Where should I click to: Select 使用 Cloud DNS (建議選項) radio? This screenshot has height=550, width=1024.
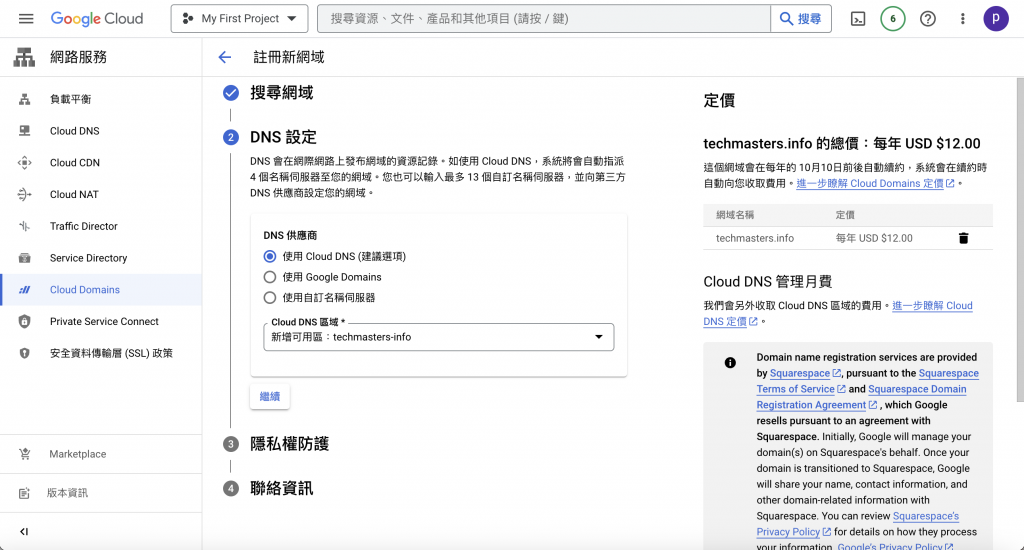point(270,256)
